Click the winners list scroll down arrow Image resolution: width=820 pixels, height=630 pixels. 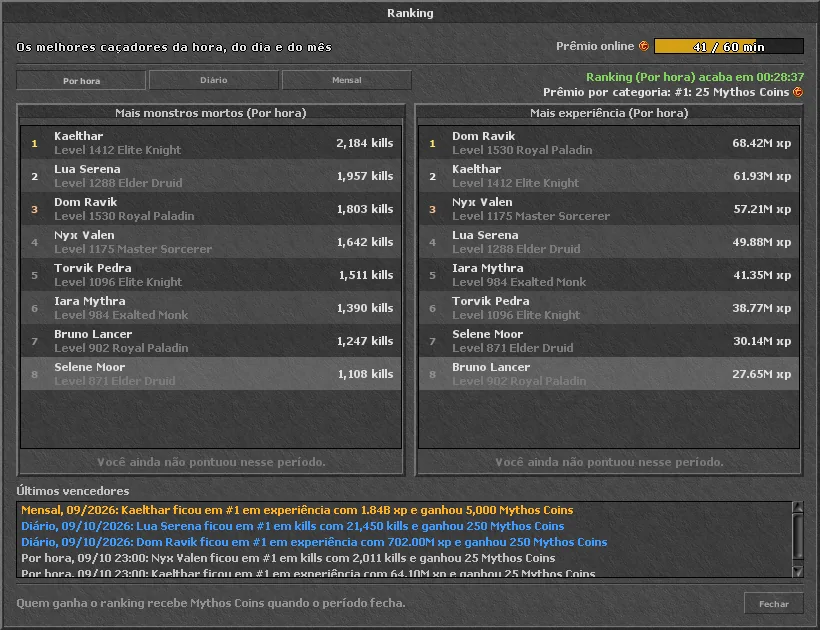pos(798,571)
